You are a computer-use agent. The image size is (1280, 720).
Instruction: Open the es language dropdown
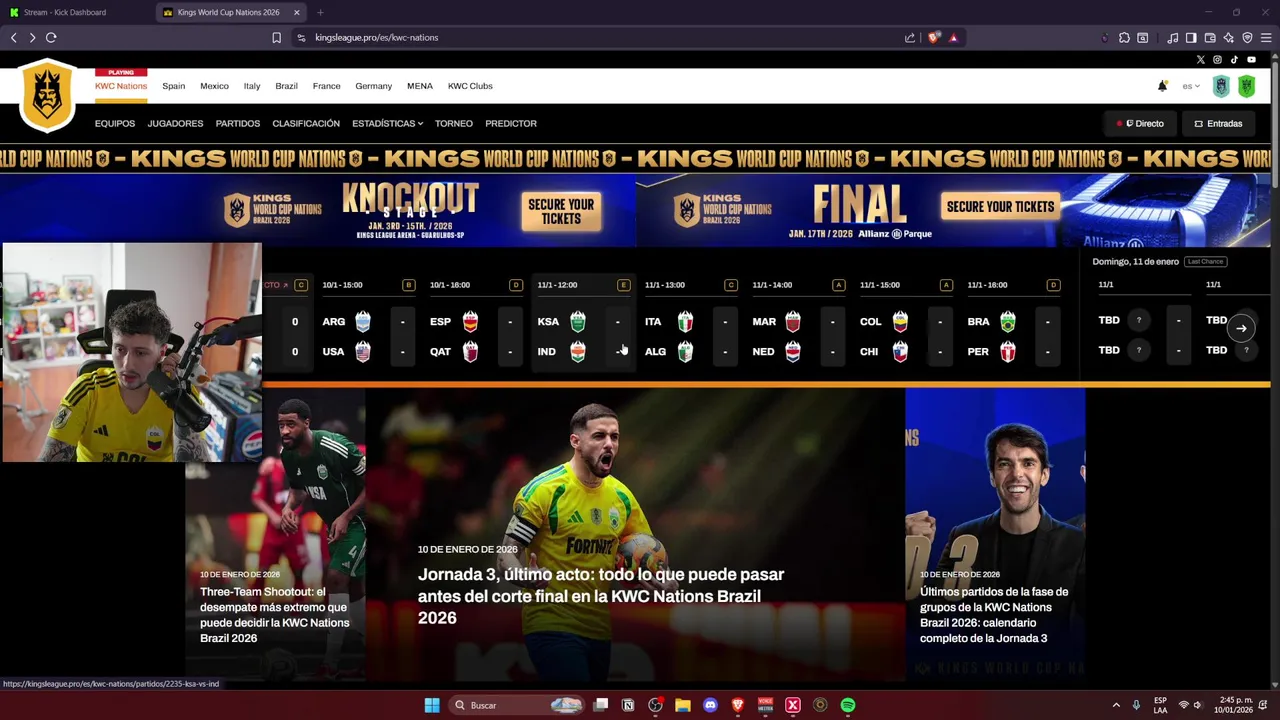[1191, 86]
